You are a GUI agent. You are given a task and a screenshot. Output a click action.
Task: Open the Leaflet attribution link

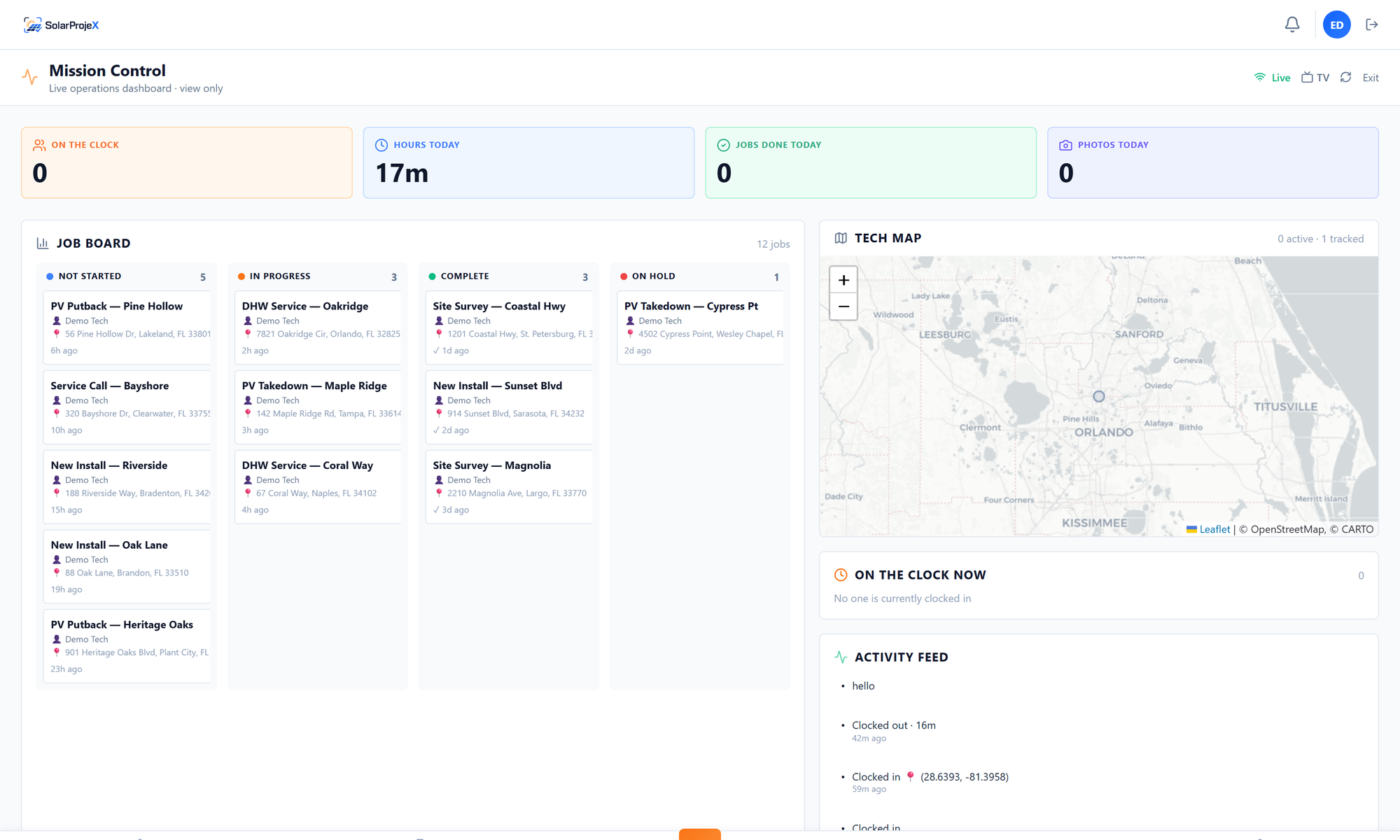click(x=1214, y=529)
